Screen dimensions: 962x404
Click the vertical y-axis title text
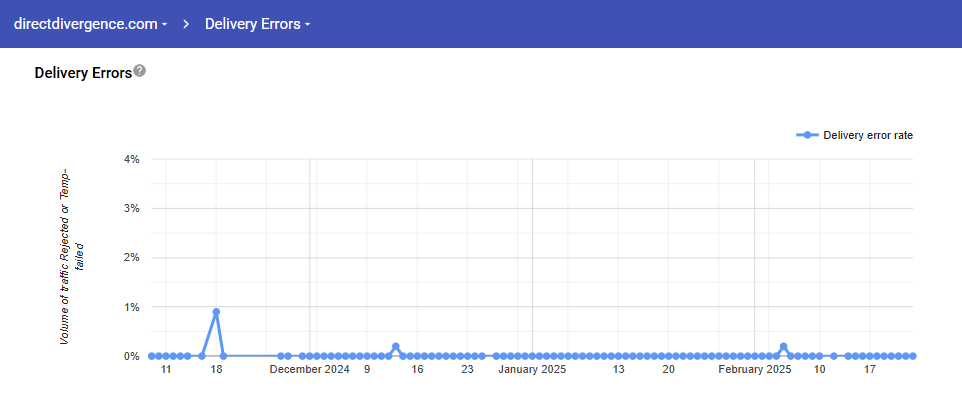coord(72,257)
